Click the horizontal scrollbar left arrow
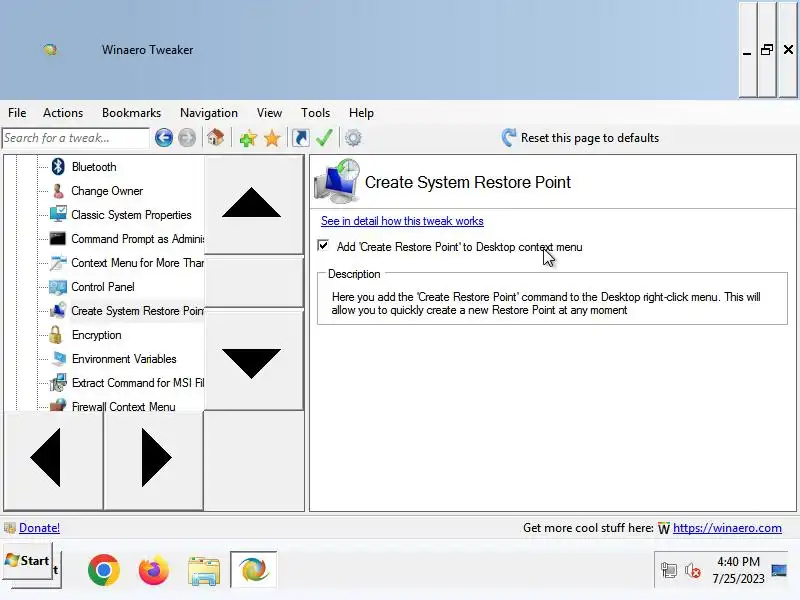Screen dimensions: 800x600 pos(54,459)
